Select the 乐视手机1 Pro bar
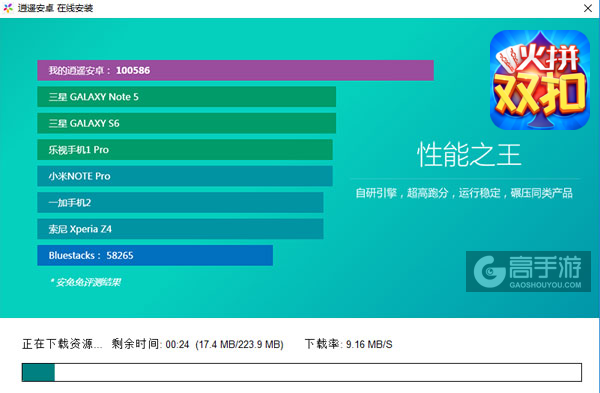600x393 pixels. [x=185, y=150]
